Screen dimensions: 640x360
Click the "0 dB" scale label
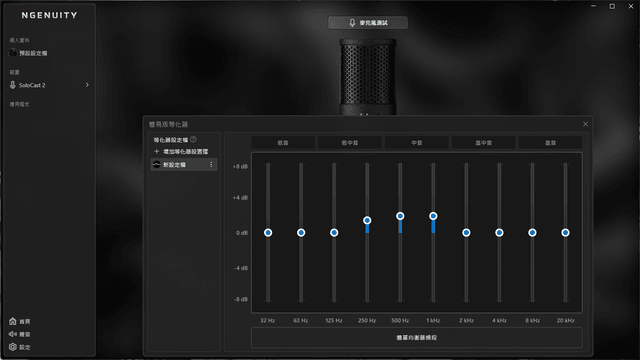point(242,233)
